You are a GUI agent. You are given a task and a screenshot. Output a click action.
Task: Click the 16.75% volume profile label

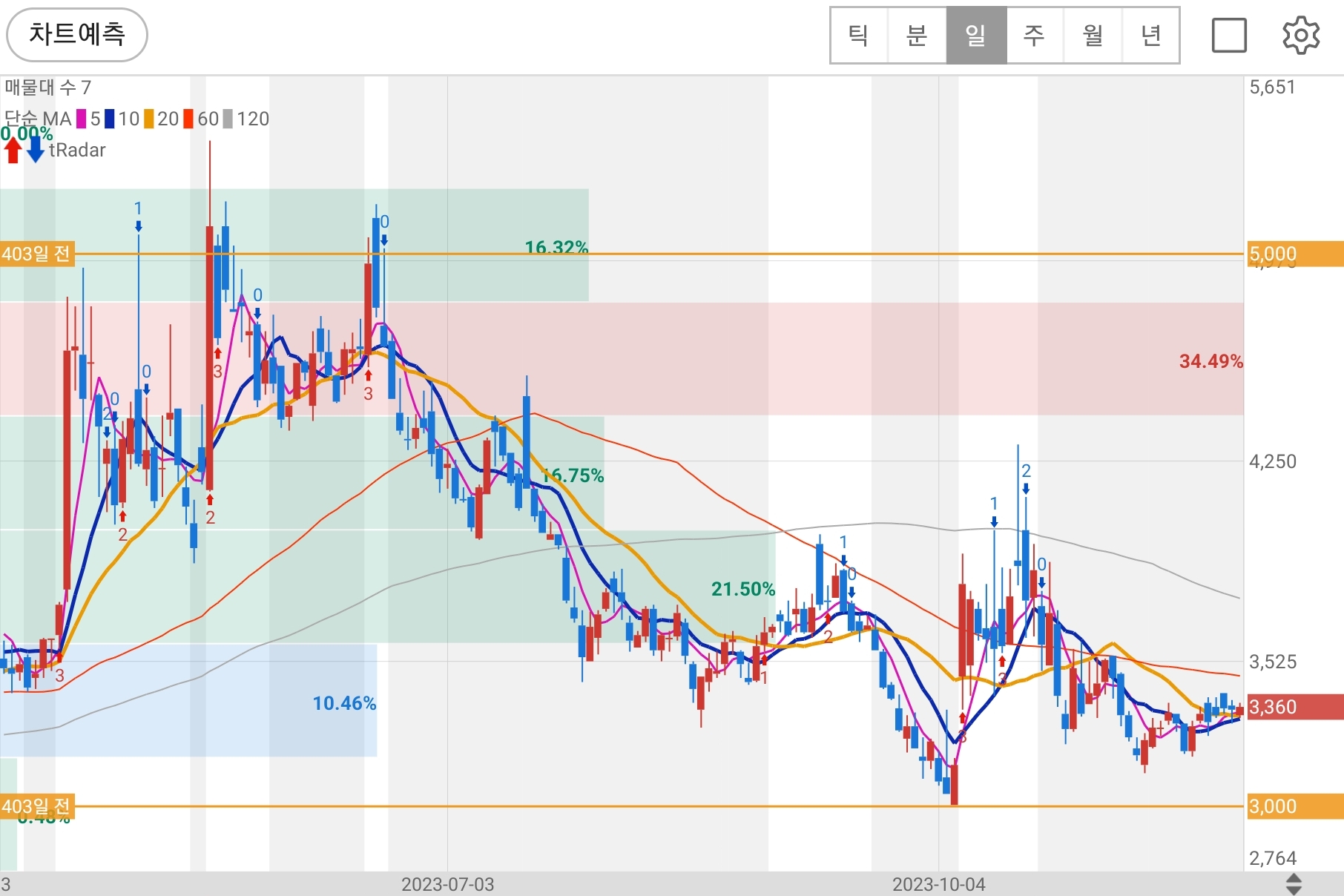tap(572, 475)
